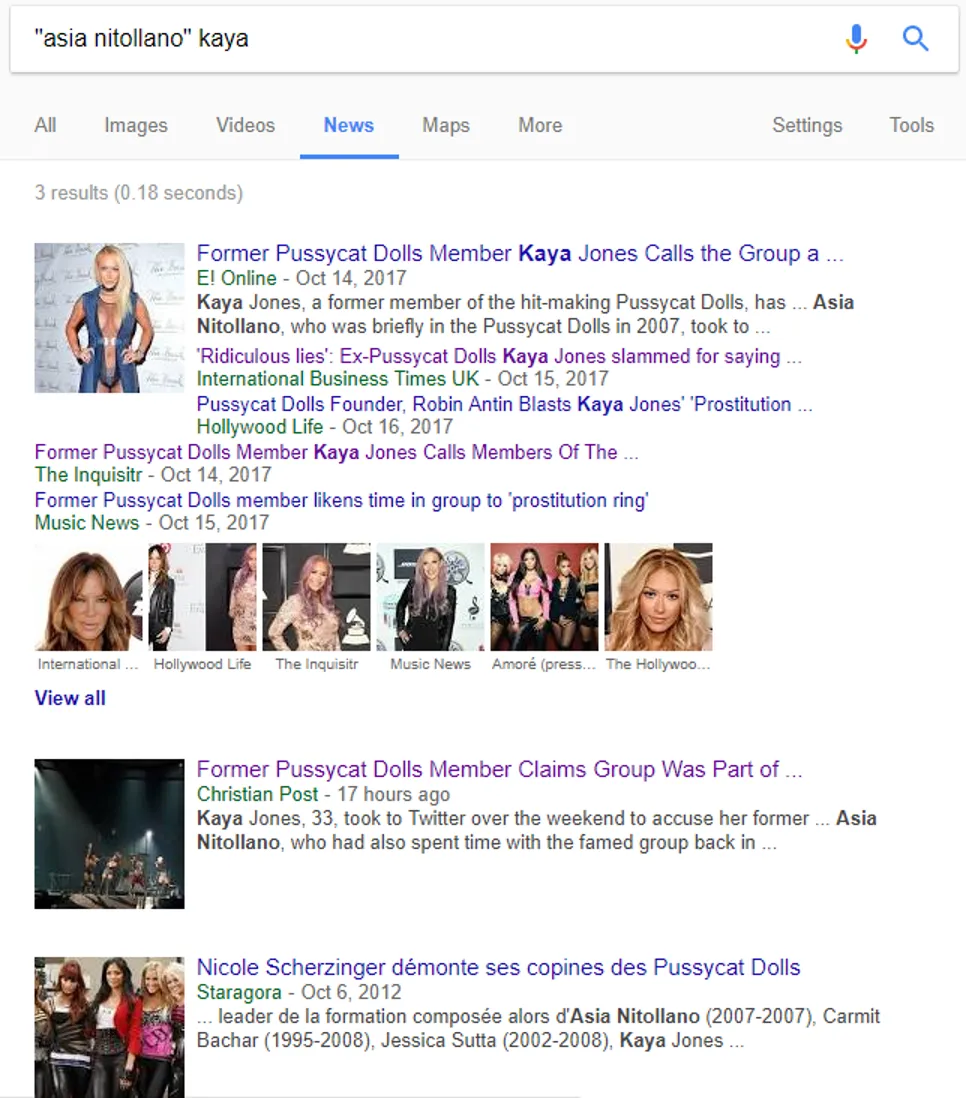Click the blue search magnifier icon
Image resolution: width=966 pixels, height=1098 pixels.
coord(916,39)
